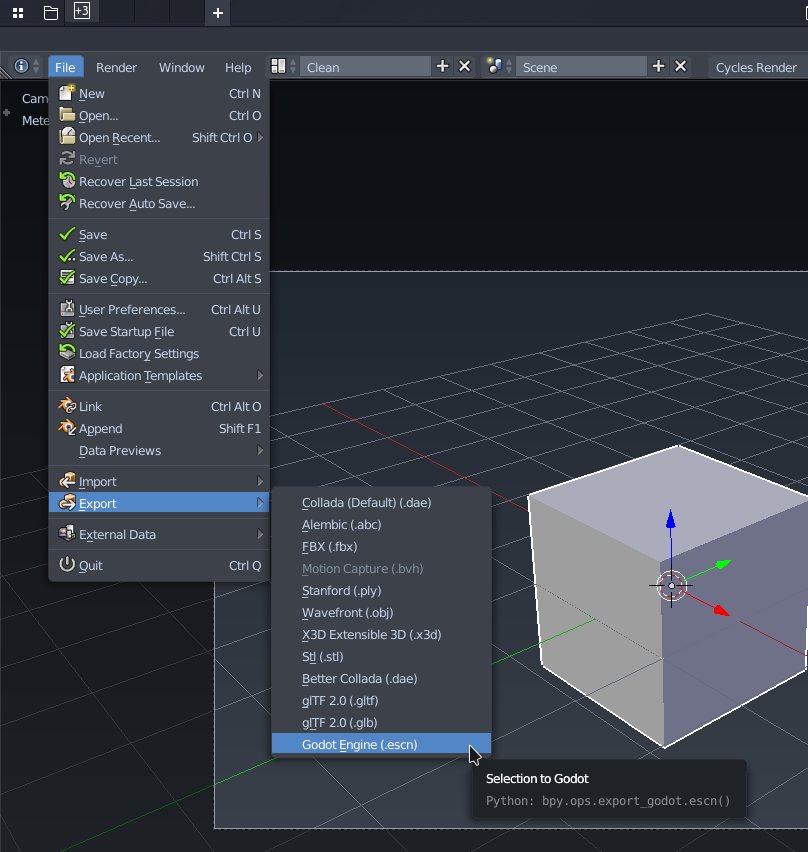
Task: Click the Open Recent icon
Action: (x=67, y=136)
